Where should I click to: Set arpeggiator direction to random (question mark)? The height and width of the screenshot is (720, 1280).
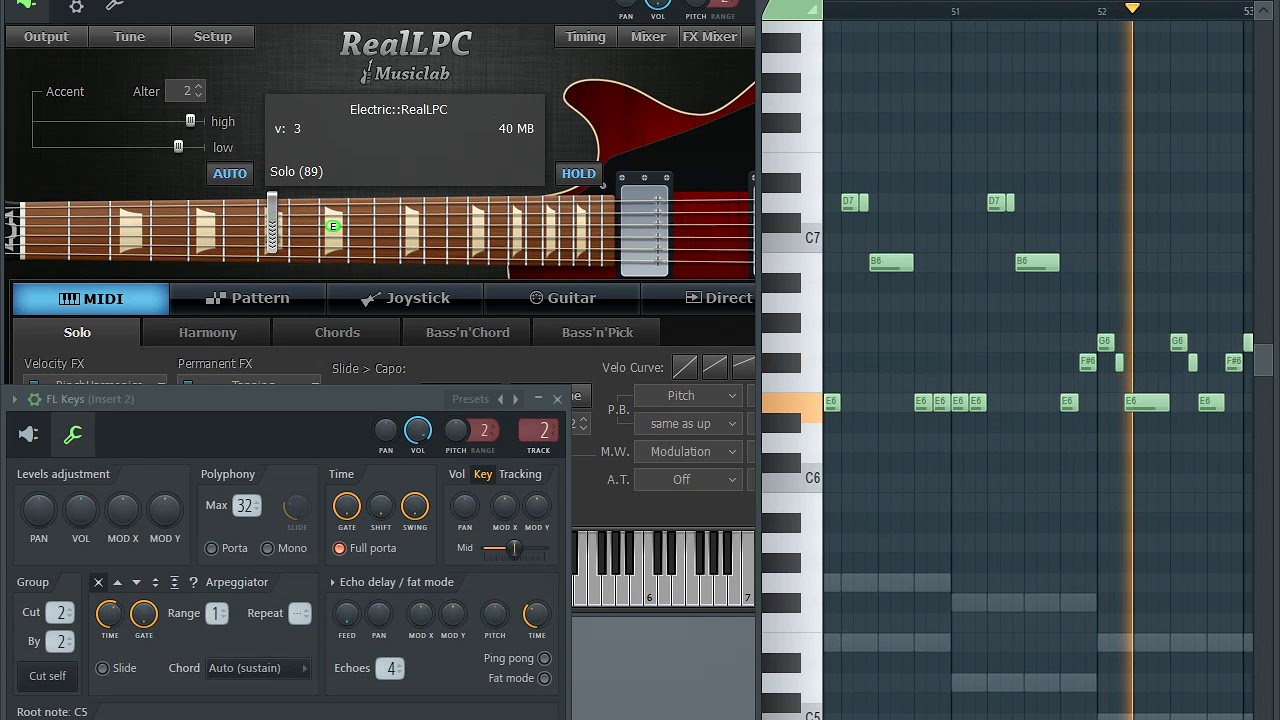[x=193, y=582]
